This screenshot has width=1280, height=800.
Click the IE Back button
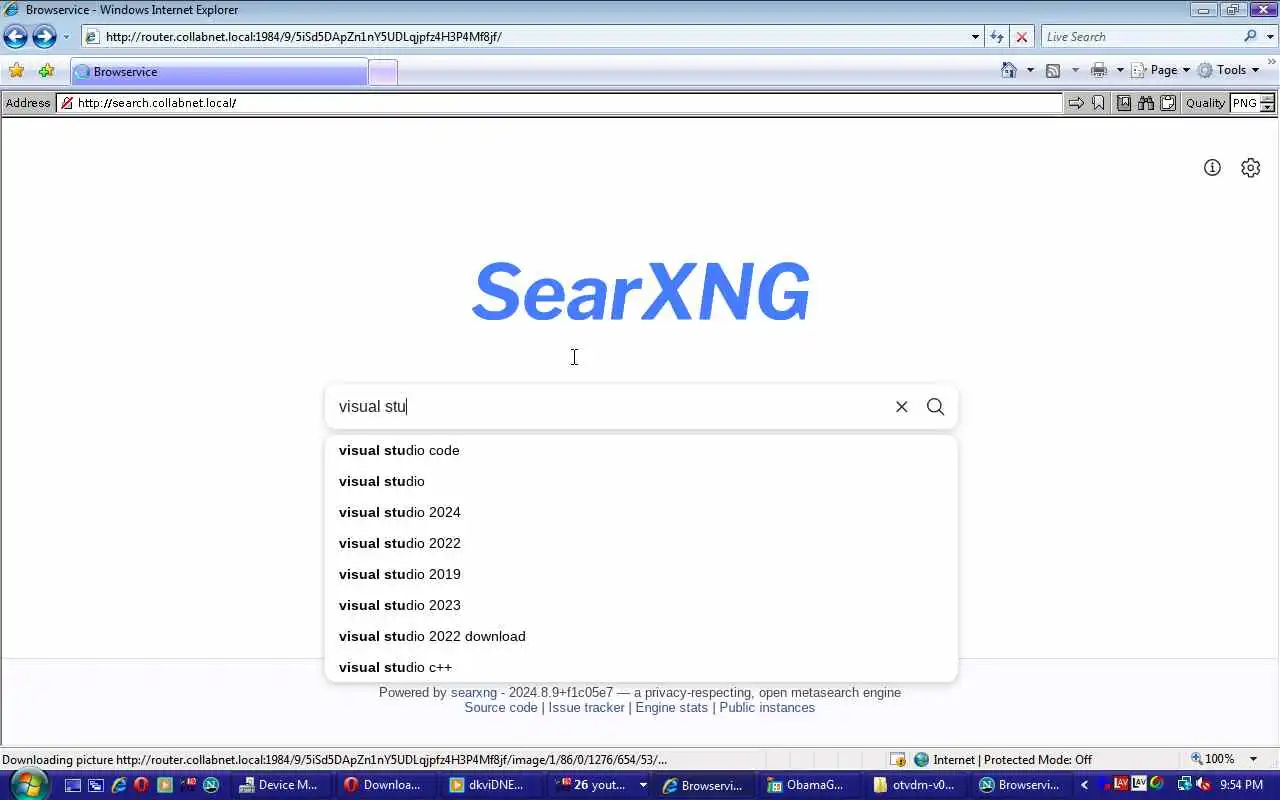click(x=15, y=37)
